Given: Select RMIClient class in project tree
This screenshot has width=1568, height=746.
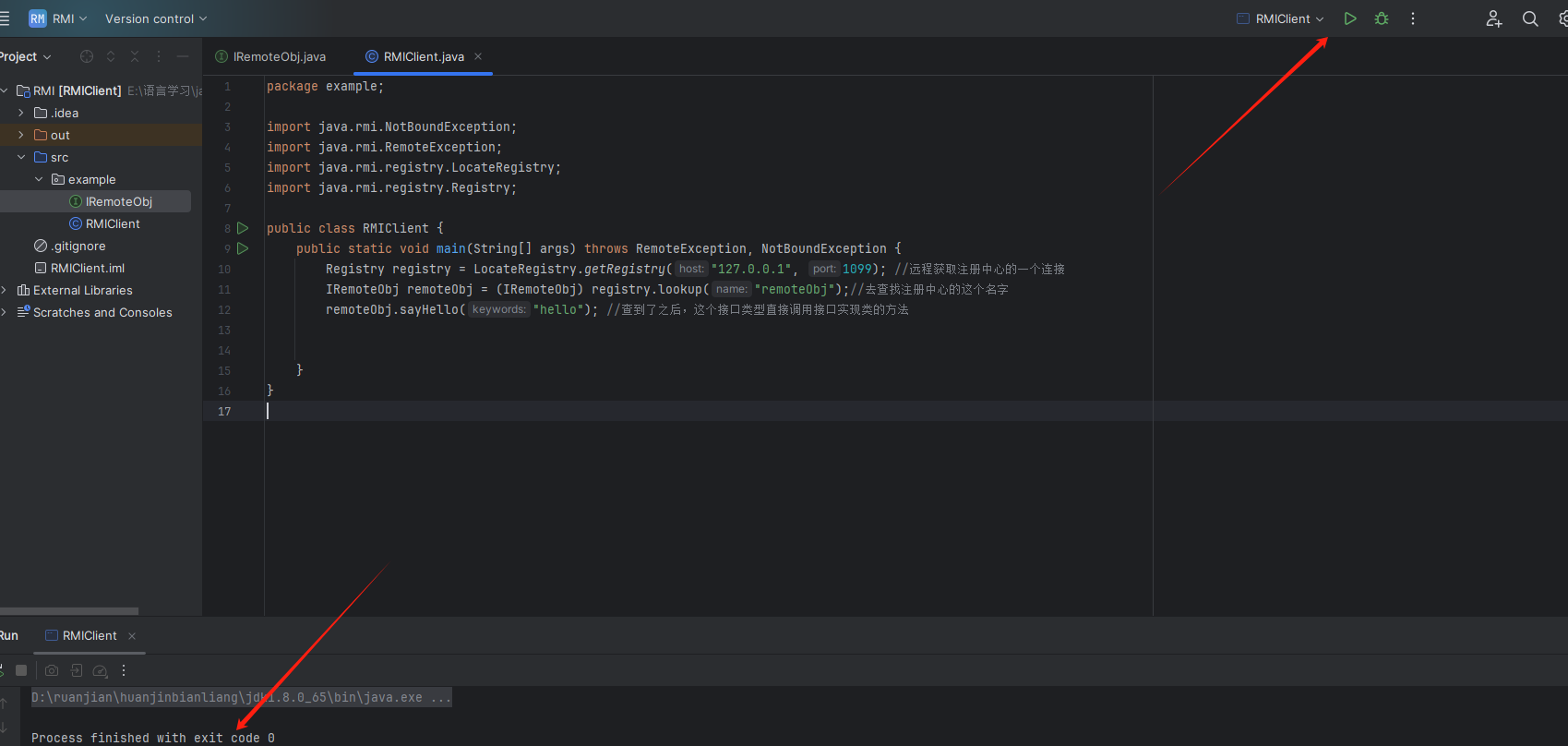Looking at the screenshot, I should pyautogui.click(x=104, y=223).
